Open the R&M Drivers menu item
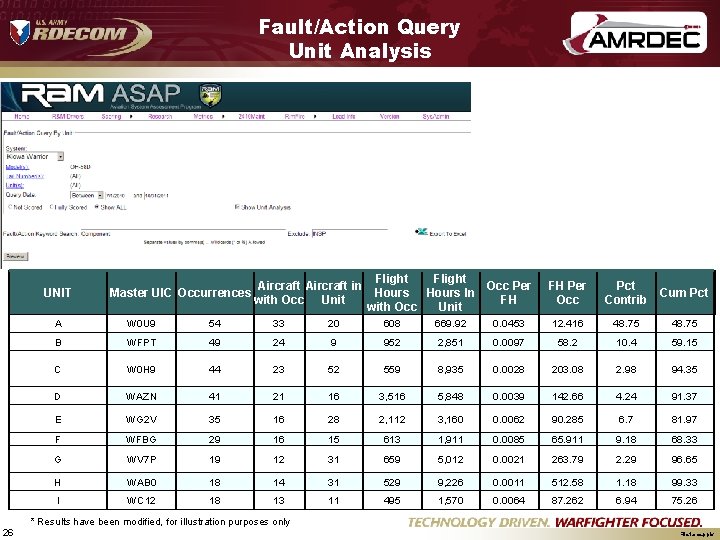 pyautogui.click(x=68, y=117)
